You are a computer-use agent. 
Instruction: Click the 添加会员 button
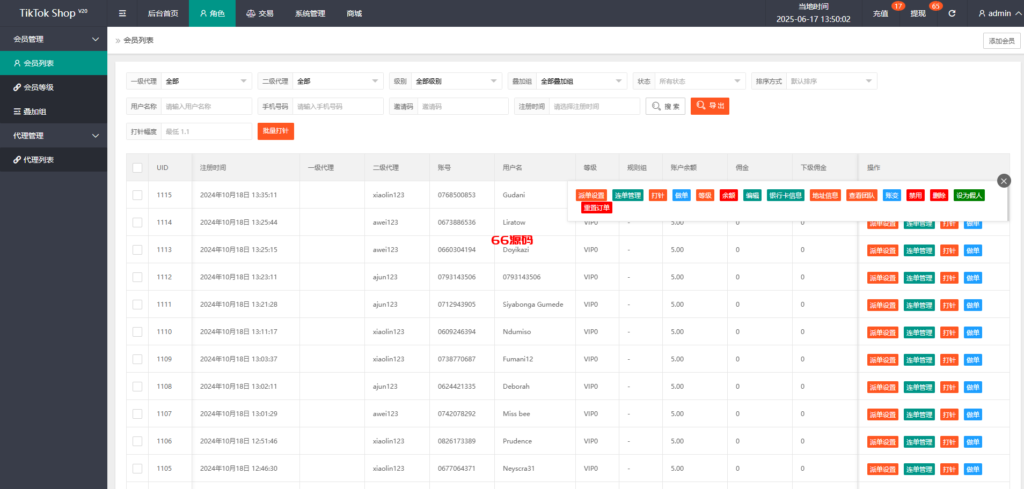[x=1002, y=40]
